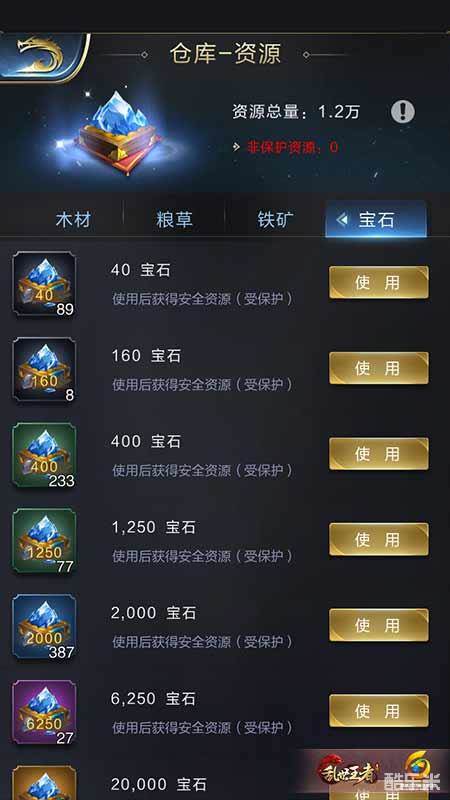
Task: Open the exclamation info icon
Action: (x=403, y=111)
